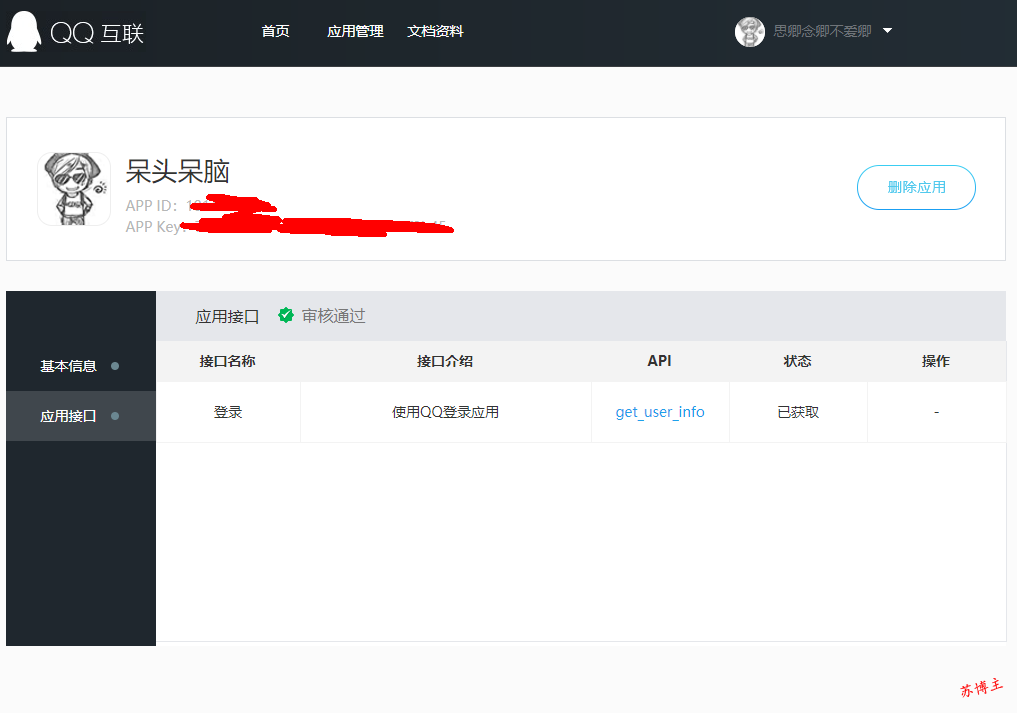1017x713 pixels.
Task: Click the QQ 互联 brand text
Action: [97, 33]
